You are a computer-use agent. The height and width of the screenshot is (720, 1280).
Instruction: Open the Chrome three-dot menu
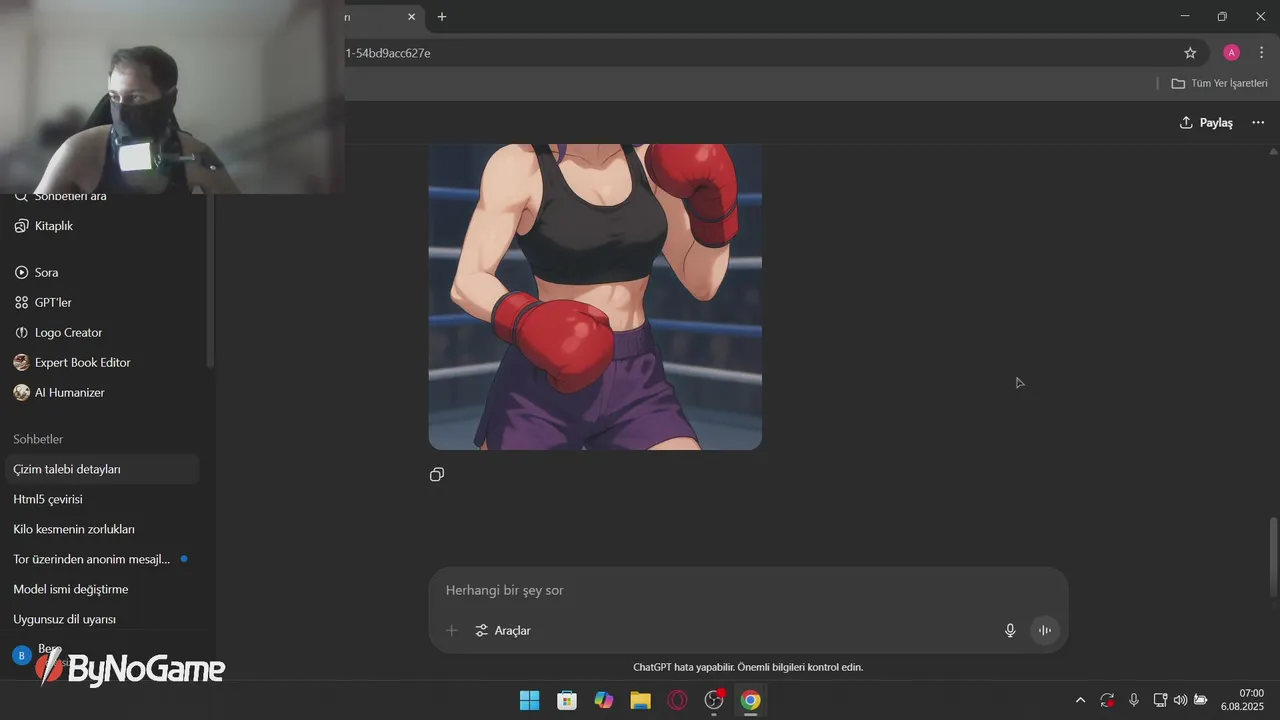tap(1261, 53)
